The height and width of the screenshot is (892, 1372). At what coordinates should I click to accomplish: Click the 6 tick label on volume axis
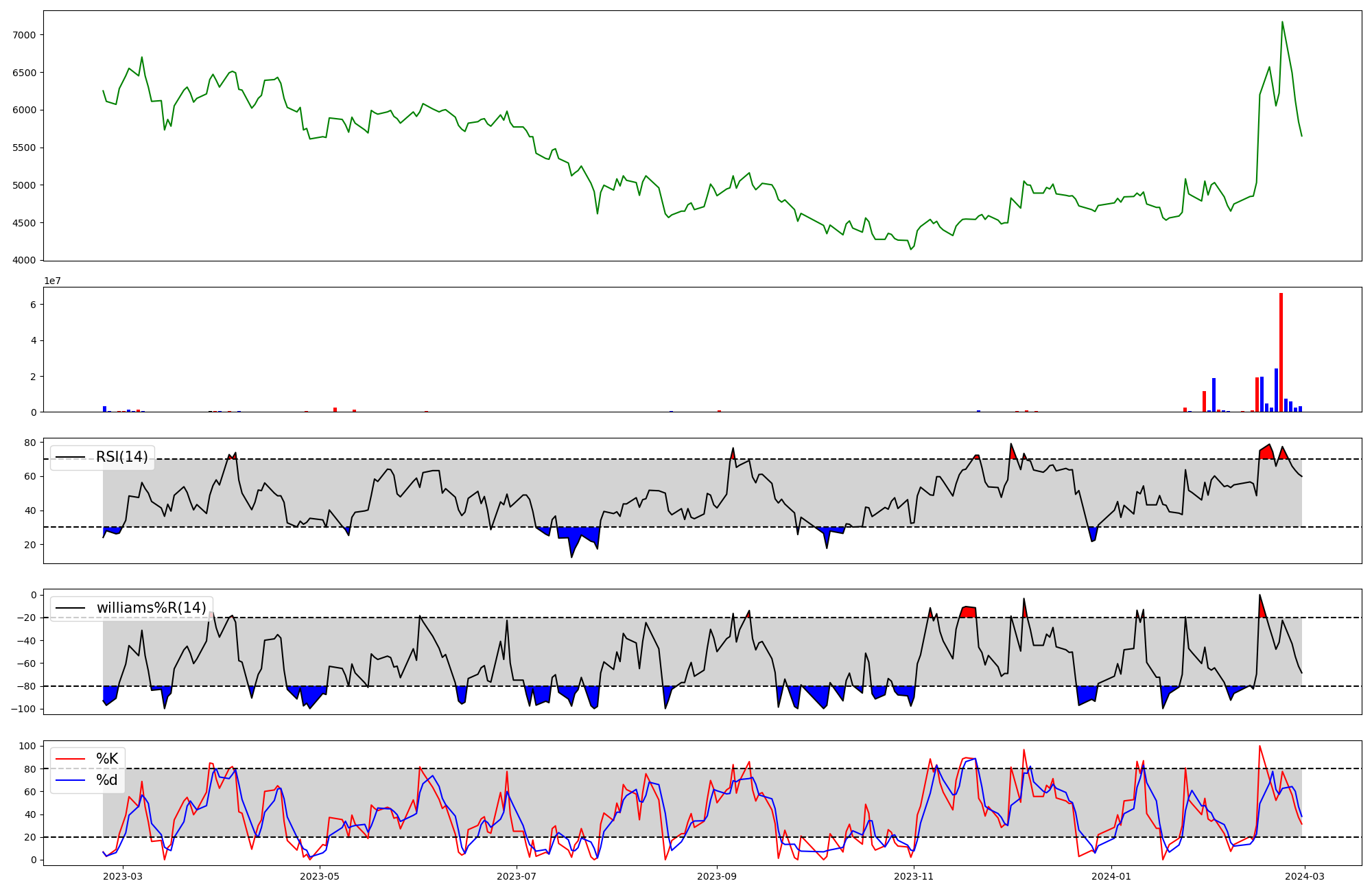[x=33, y=305]
